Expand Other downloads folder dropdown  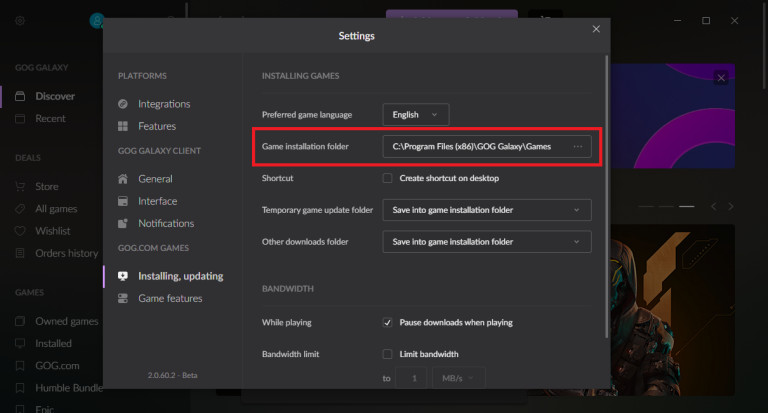click(486, 242)
